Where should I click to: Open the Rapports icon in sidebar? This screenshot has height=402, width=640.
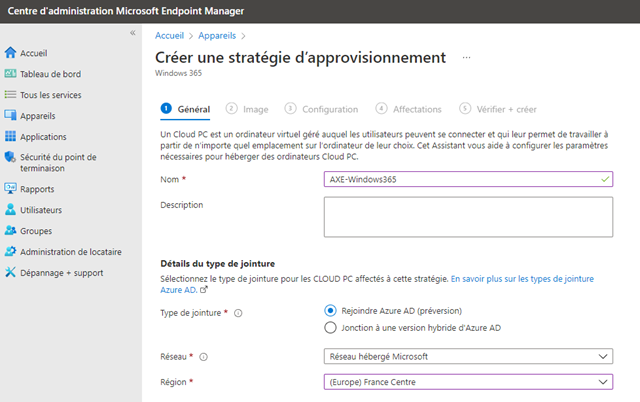pos(10,188)
